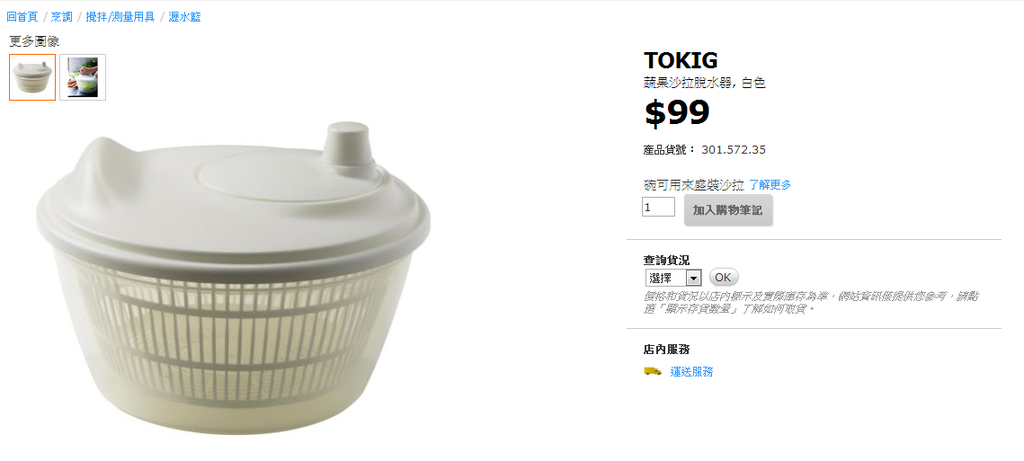
Task: Navigate to 攪拌/測量用具 breadcrumb
Action: point(120,17)
